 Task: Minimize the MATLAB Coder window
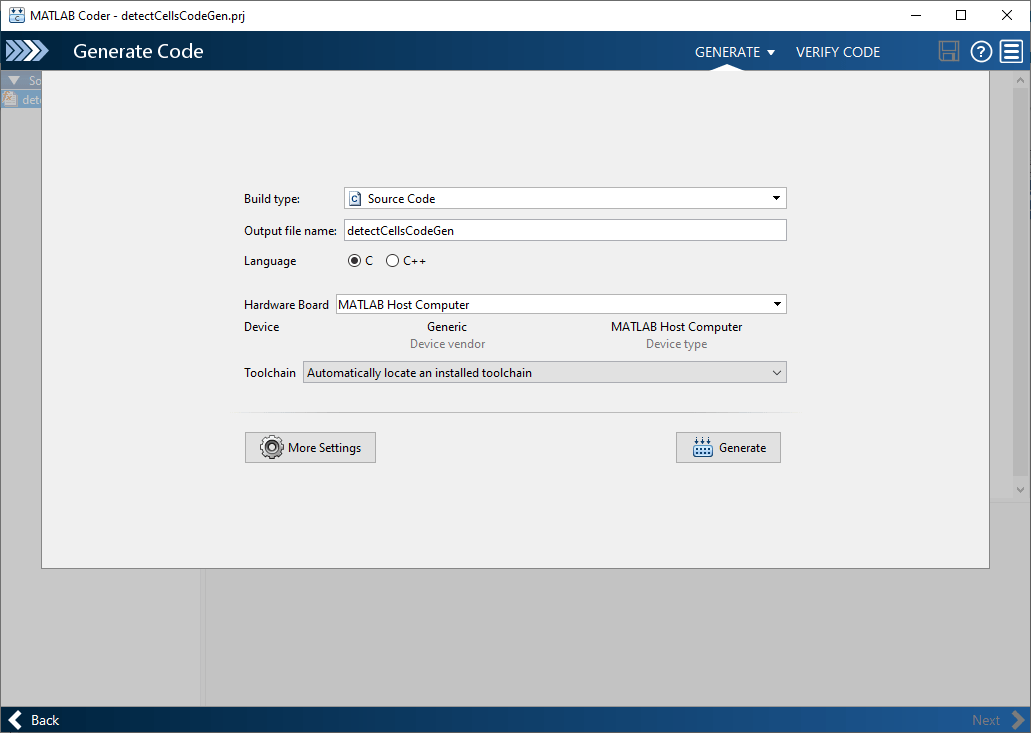[x=915, y=15]
